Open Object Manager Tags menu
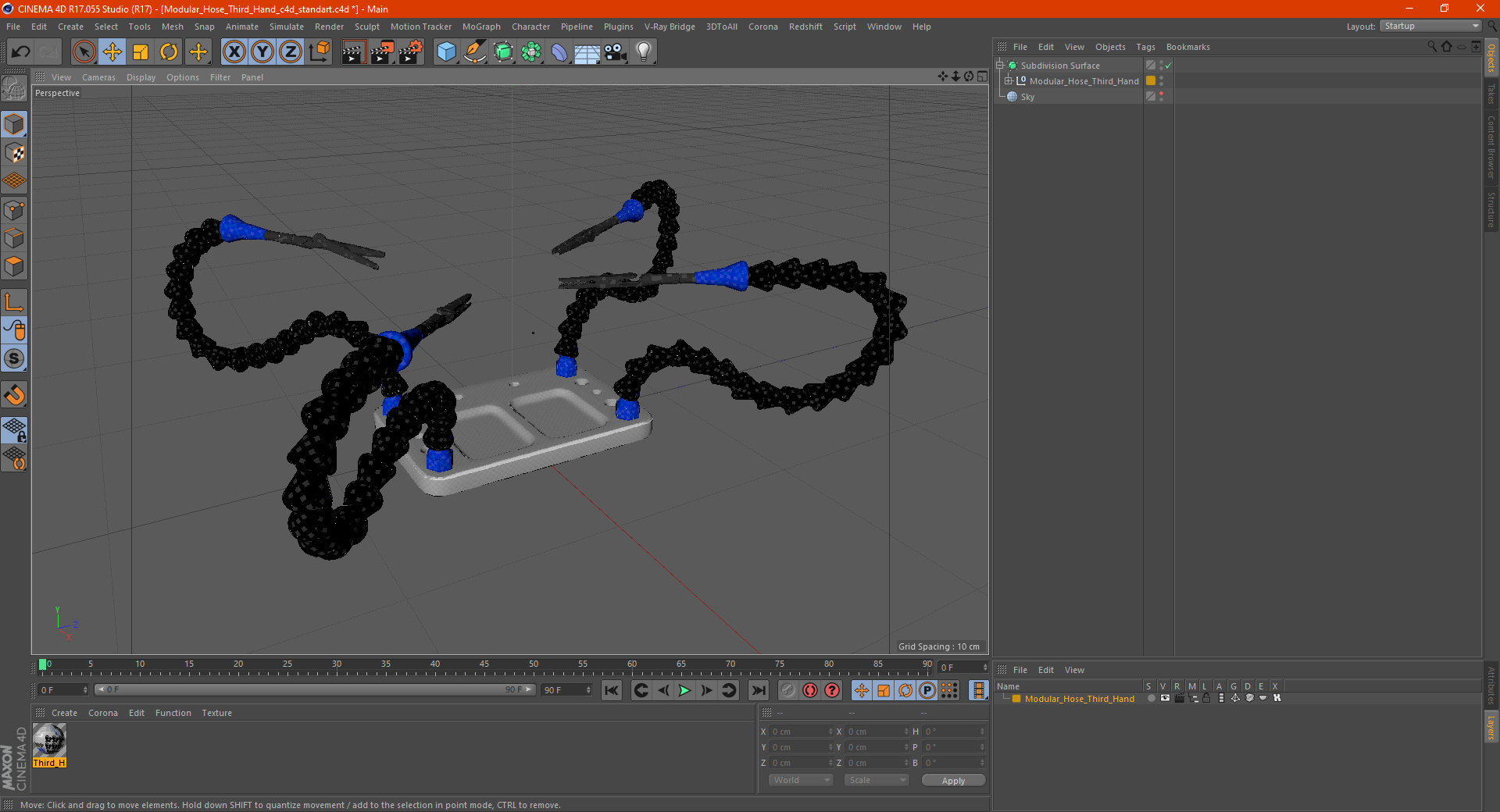 [1145, 47]
